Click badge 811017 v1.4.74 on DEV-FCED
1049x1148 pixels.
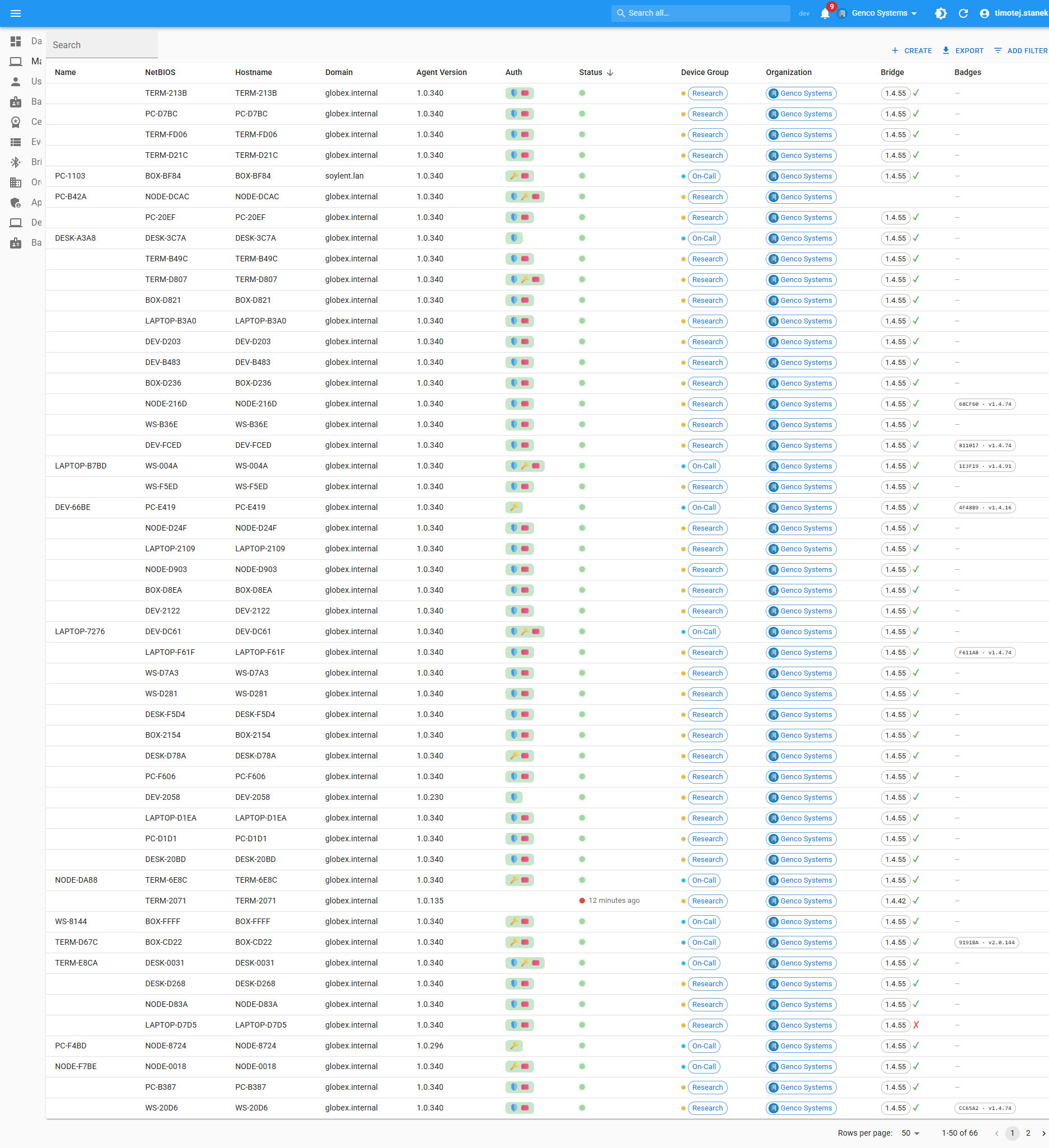pyautogui.click(x=985, y=446)
